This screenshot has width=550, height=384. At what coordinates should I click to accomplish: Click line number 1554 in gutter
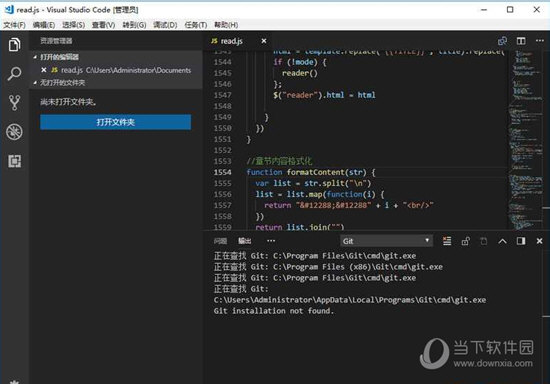click(222, 172)
